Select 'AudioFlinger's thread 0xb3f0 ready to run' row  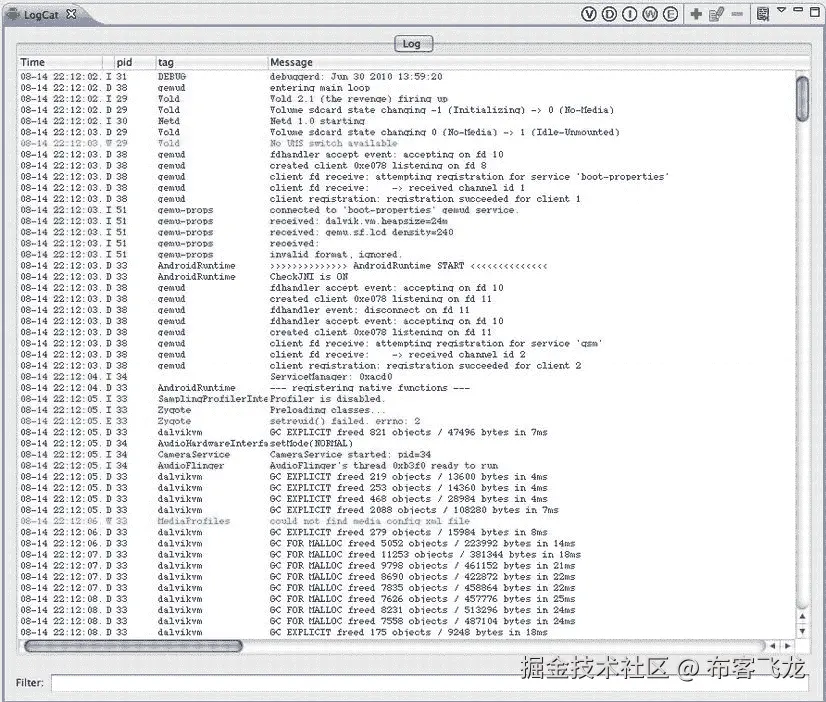click(x=406, y=466)
